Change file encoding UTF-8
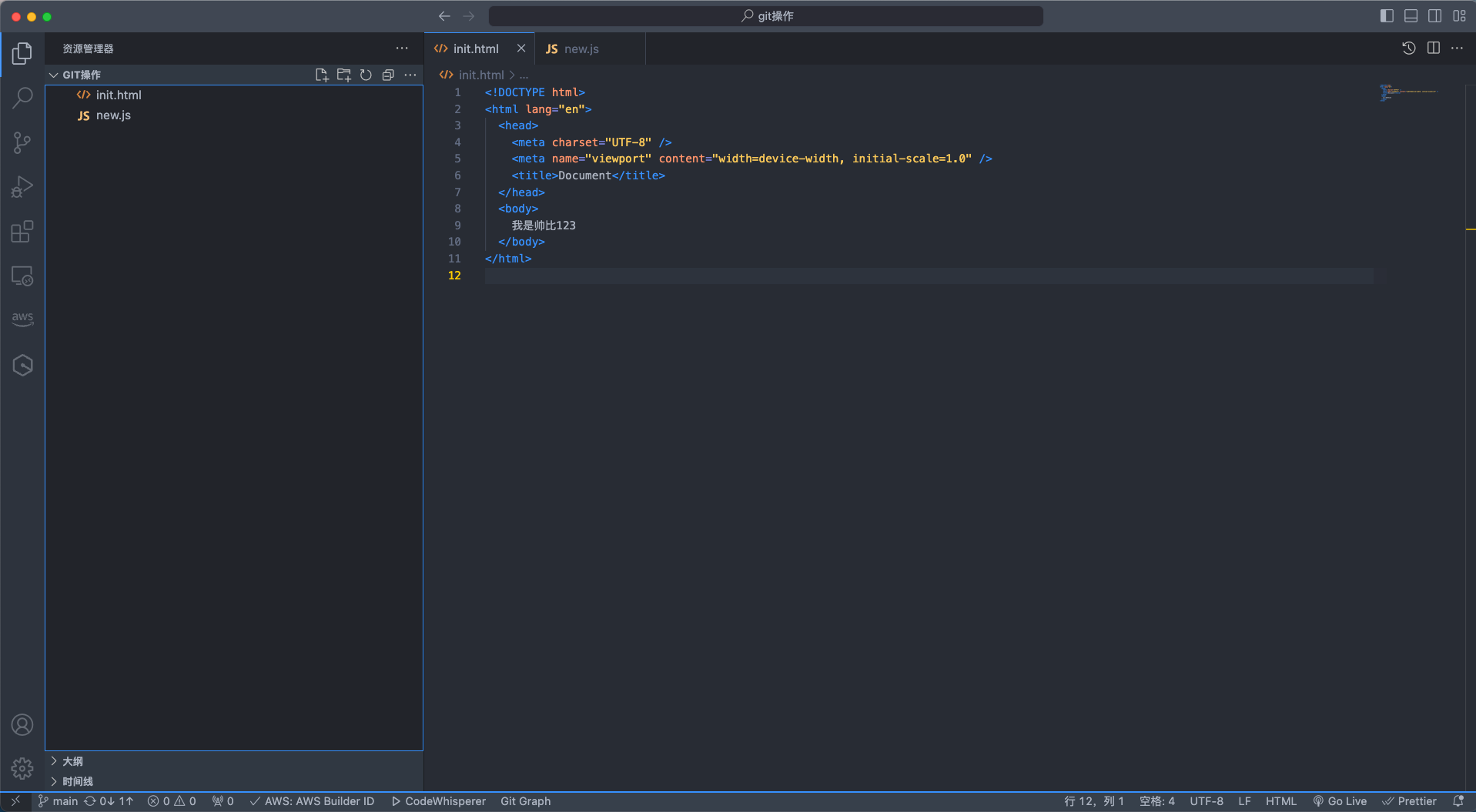 tap(1207, 801)
